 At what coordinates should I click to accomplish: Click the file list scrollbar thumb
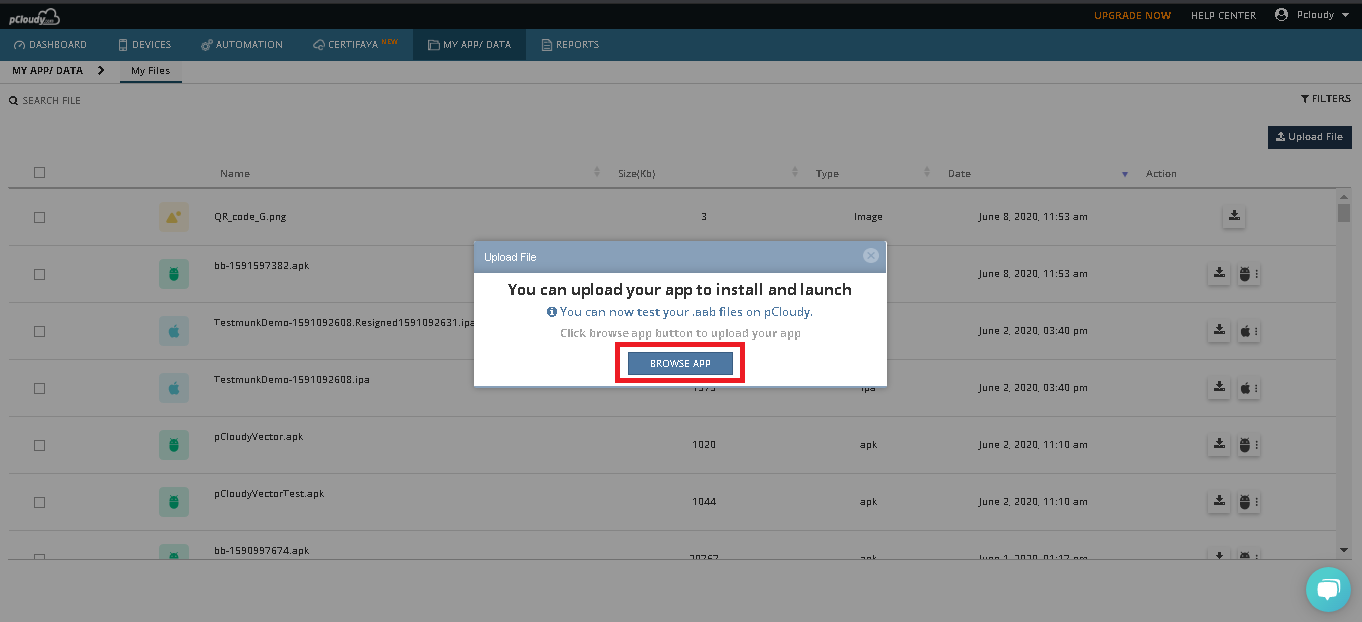[1344, 212]
